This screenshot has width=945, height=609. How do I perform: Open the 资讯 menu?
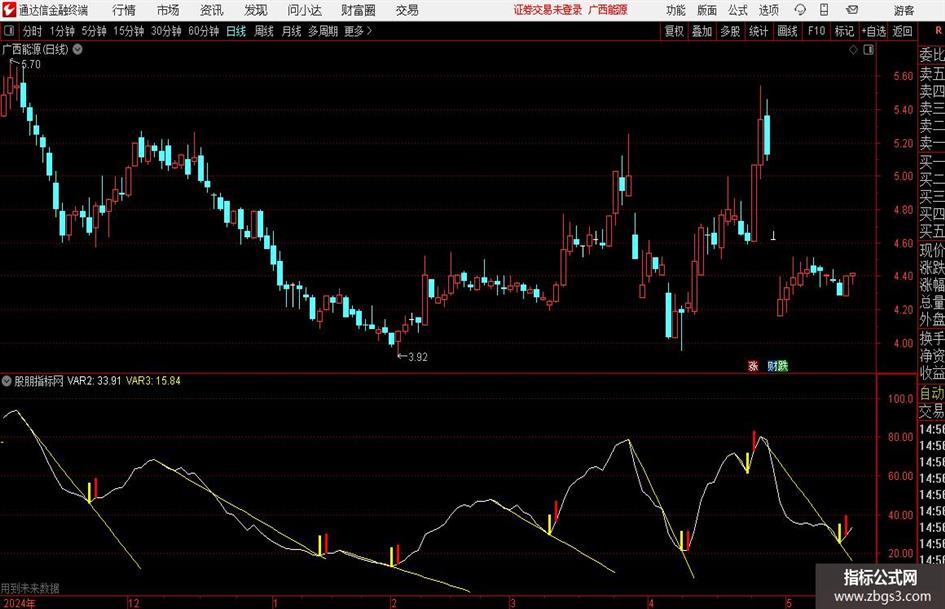click(212, 10)
